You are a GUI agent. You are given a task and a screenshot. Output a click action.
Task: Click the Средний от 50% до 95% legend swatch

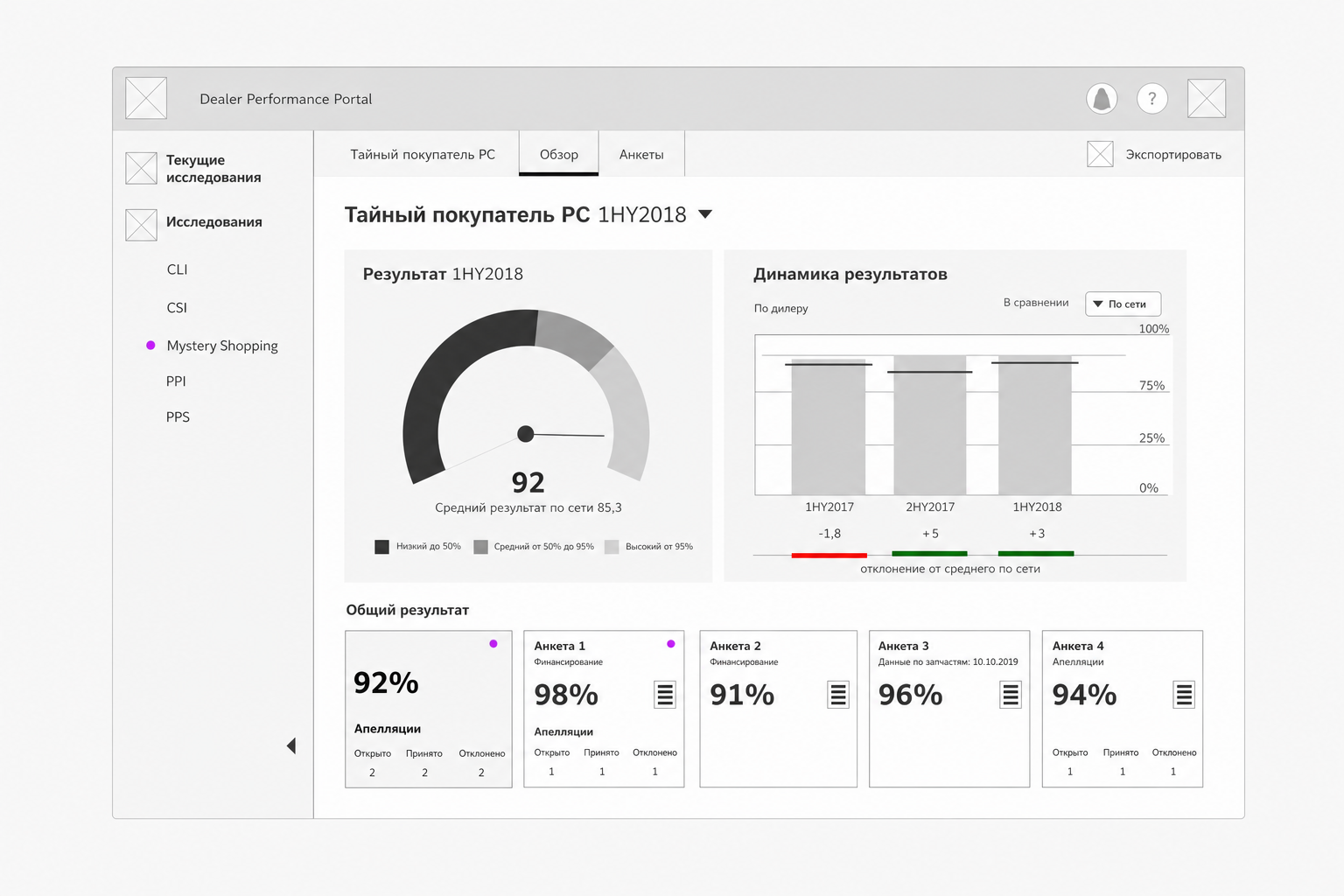click(x=480, y=547)
